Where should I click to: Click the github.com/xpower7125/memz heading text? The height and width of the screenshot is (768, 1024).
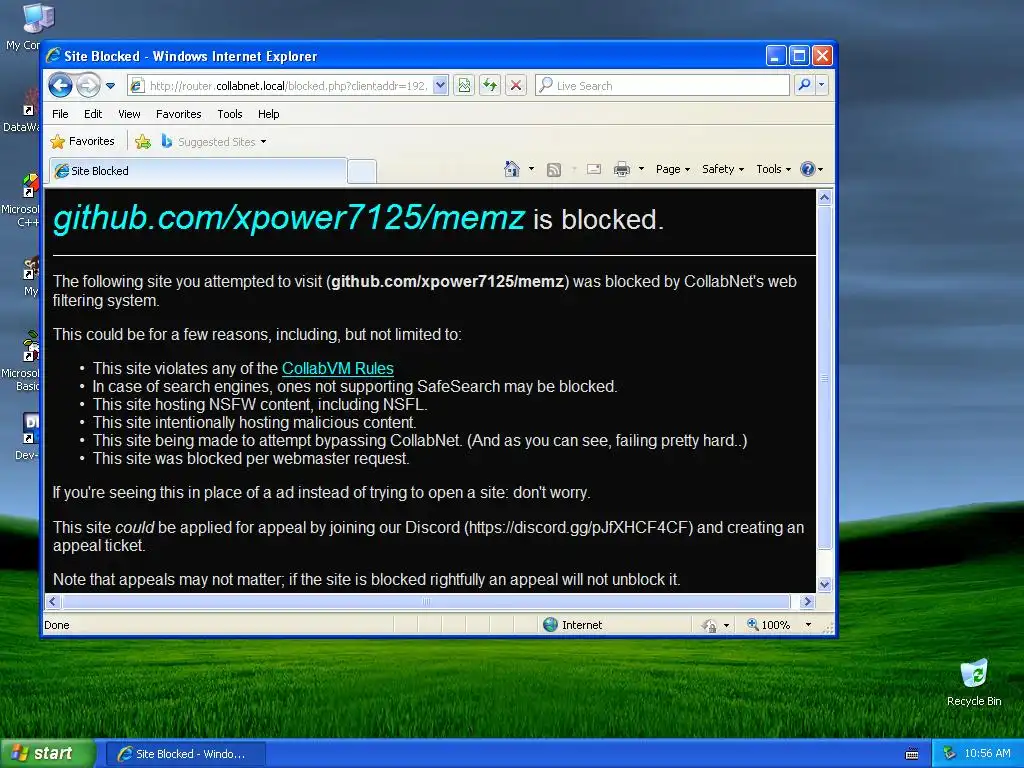(x=289, y=217)
